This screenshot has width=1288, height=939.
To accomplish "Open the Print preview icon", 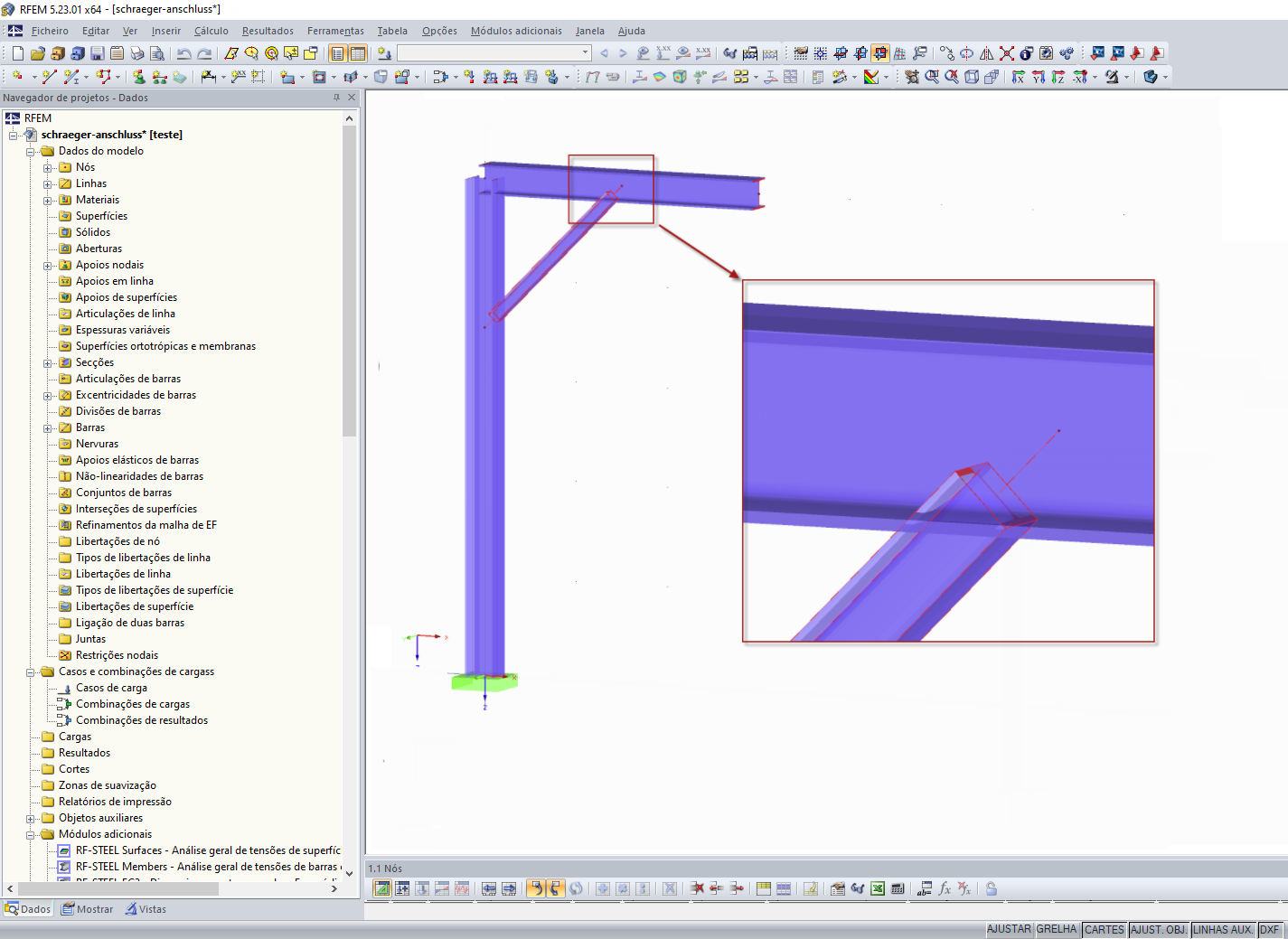I will [157, 53].
